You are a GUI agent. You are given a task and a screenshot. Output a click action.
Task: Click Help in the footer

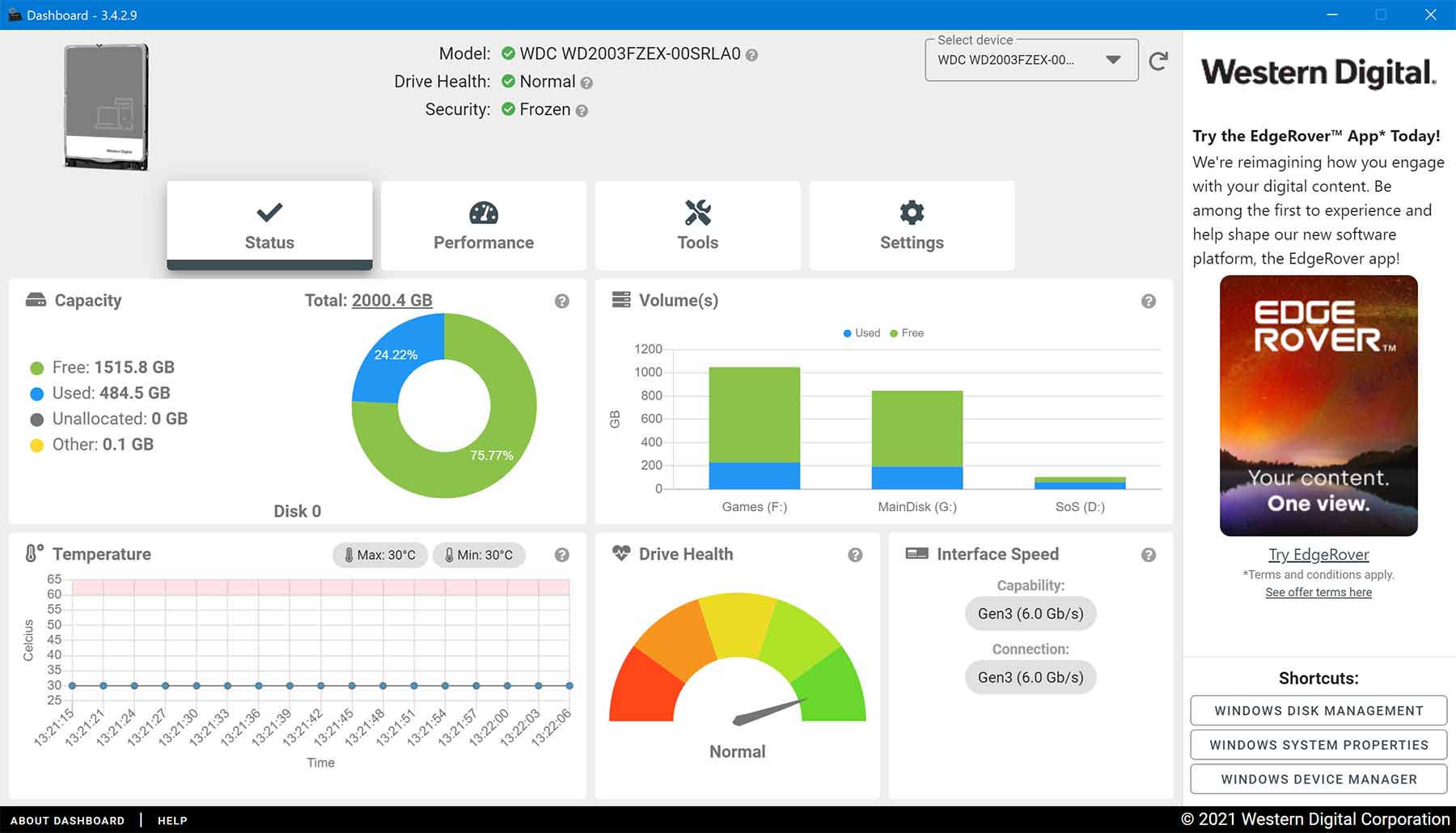tap(172, 820)
